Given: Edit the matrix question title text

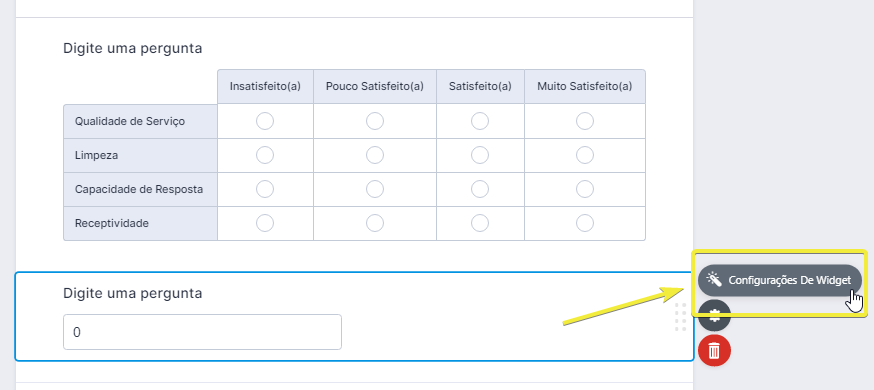Looking at the screenshot, I should coord(133,48).
